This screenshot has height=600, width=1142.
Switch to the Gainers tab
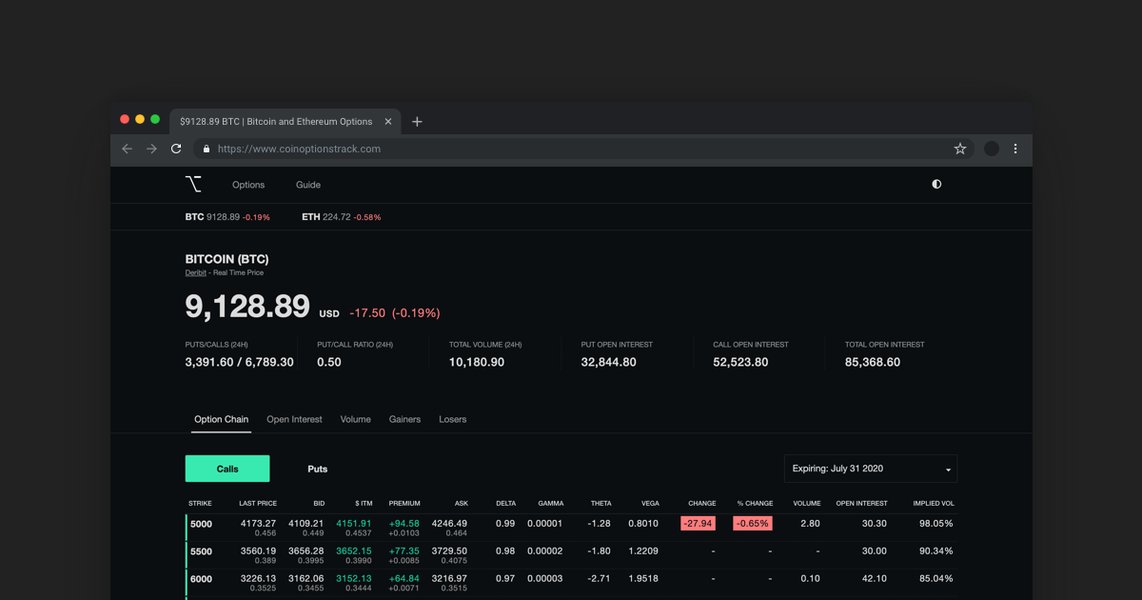(405, 419)
